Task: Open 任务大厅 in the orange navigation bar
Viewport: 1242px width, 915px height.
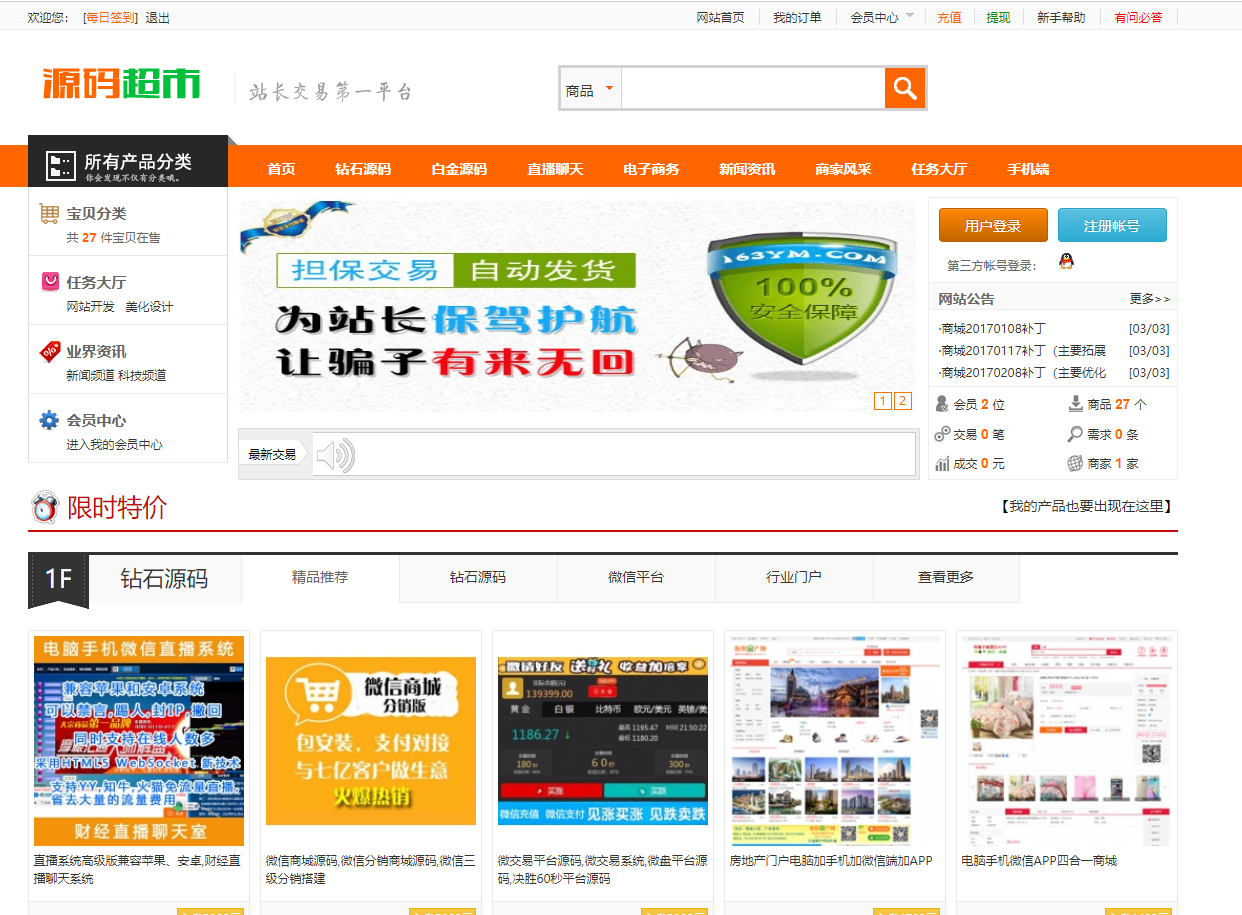Action: pos(939,169)
